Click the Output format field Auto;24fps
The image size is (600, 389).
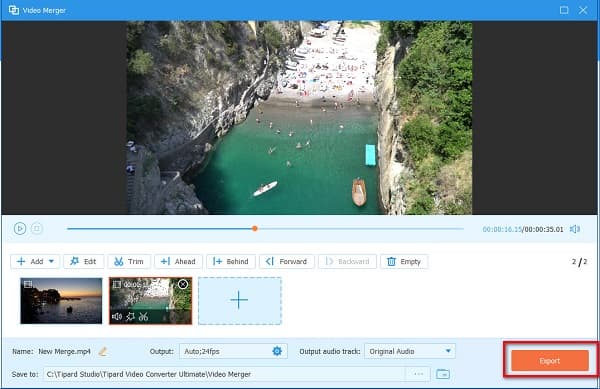[x=233, y=351]
